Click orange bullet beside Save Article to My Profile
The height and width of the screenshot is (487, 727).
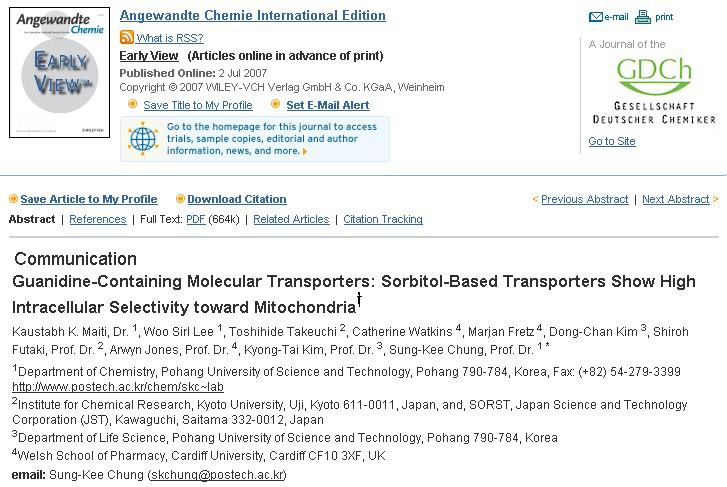(13, 199)
